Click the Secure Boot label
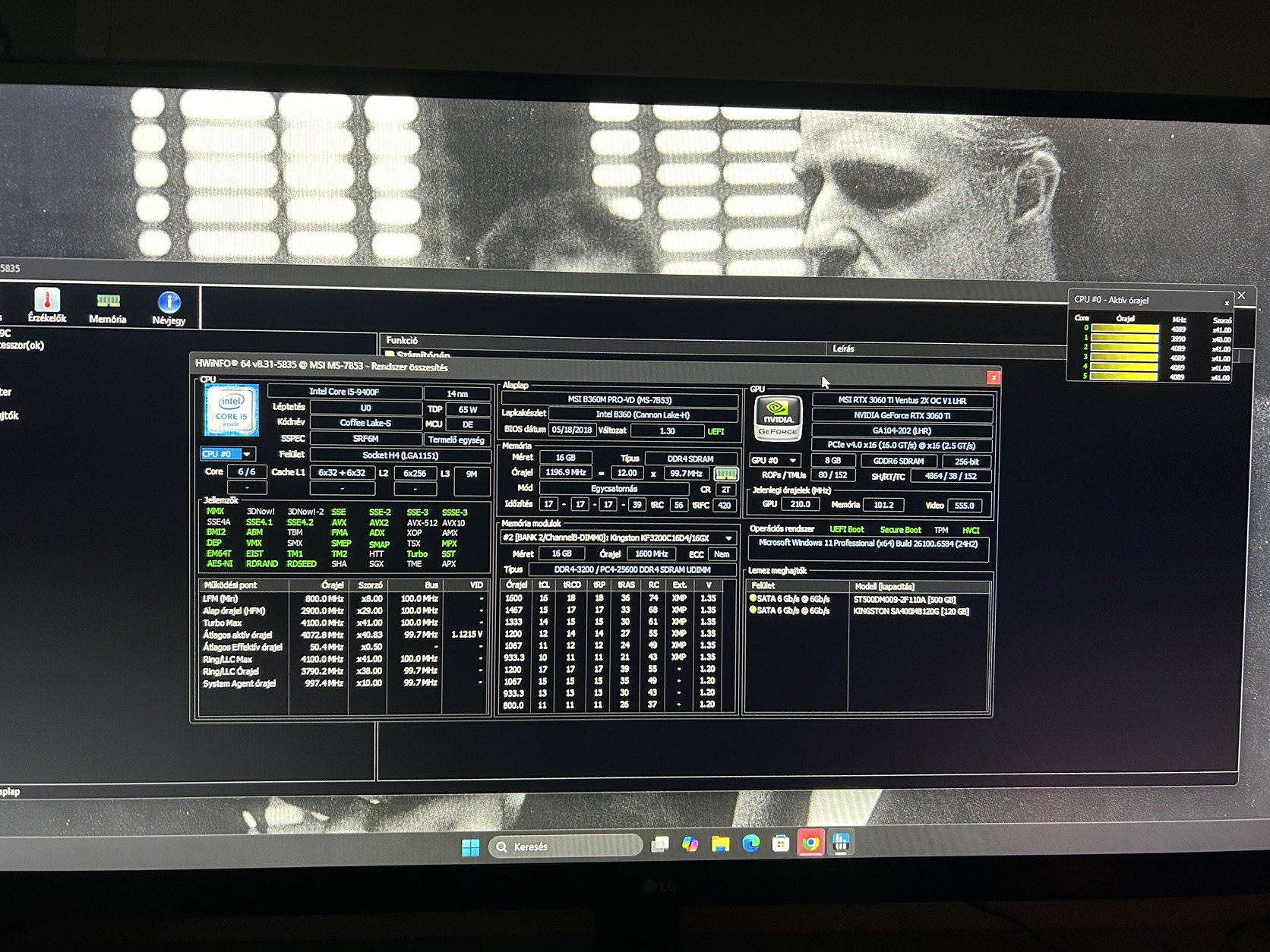 tap(900, 530)
